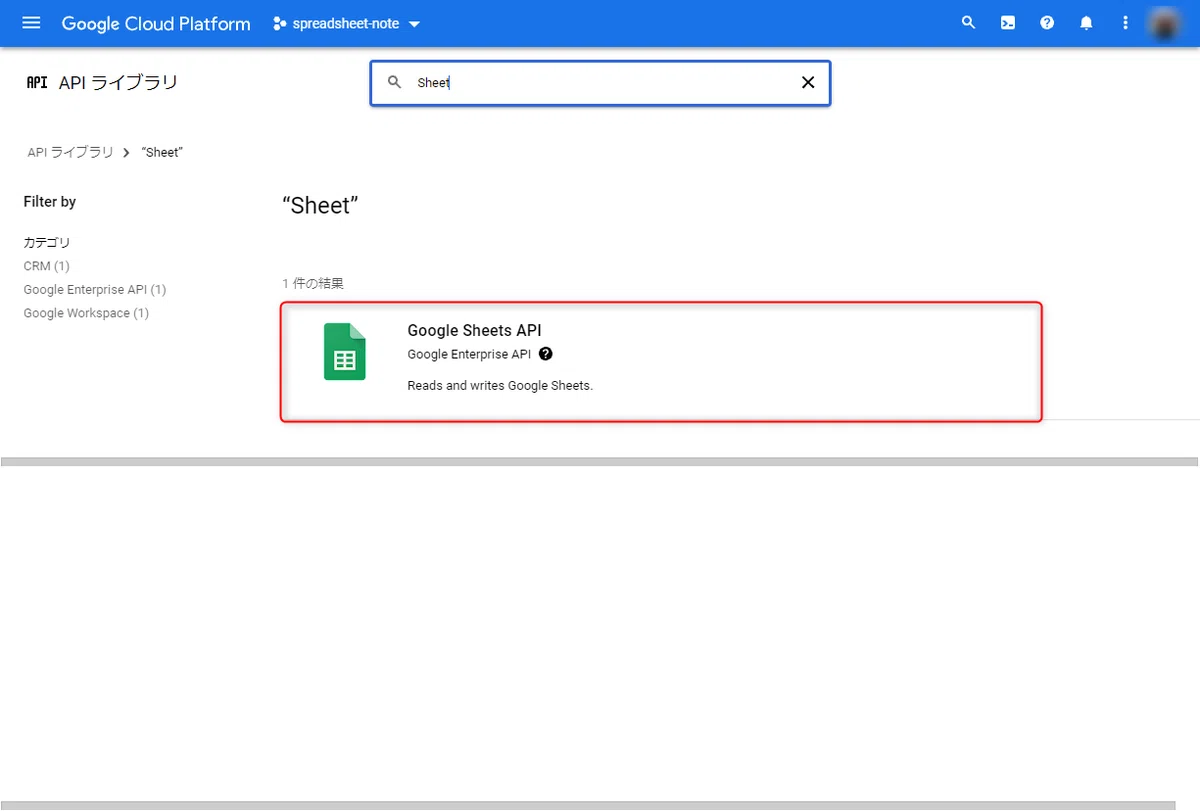Filter by CRM (1) category
Screen dimensions: 1200x811
pos(47,266)
